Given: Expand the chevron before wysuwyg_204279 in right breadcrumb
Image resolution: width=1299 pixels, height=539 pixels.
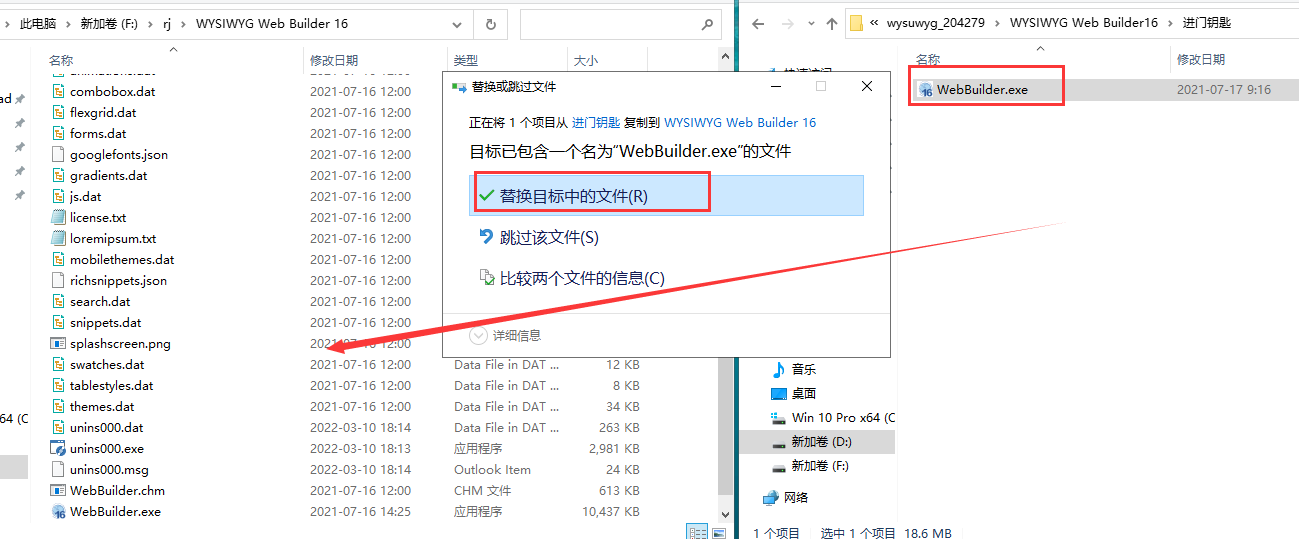Looking at the screenshot, I should pyautogui.click(x=874, y=24).
